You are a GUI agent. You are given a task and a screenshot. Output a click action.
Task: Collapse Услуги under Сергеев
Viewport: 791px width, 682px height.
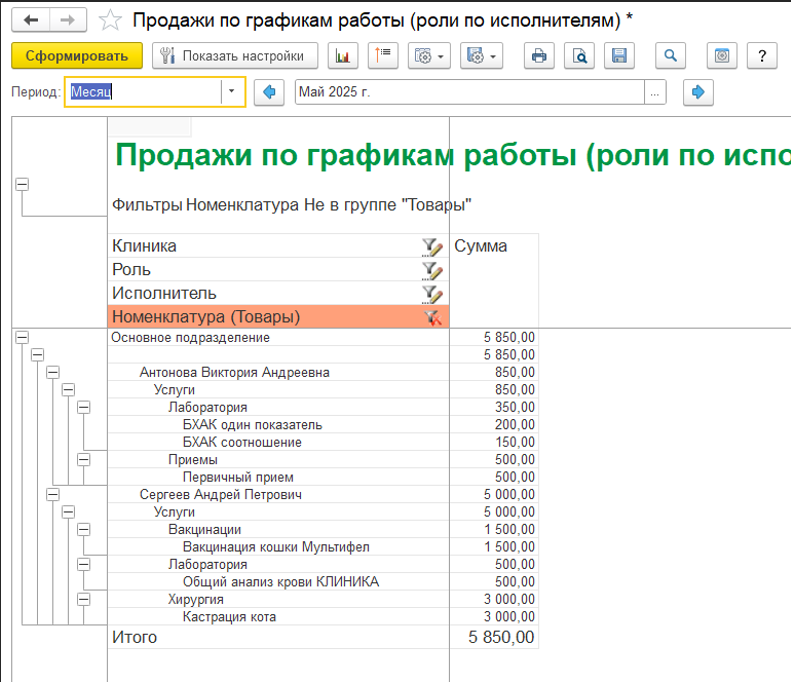pyautogui.click(x=68, y=513)
